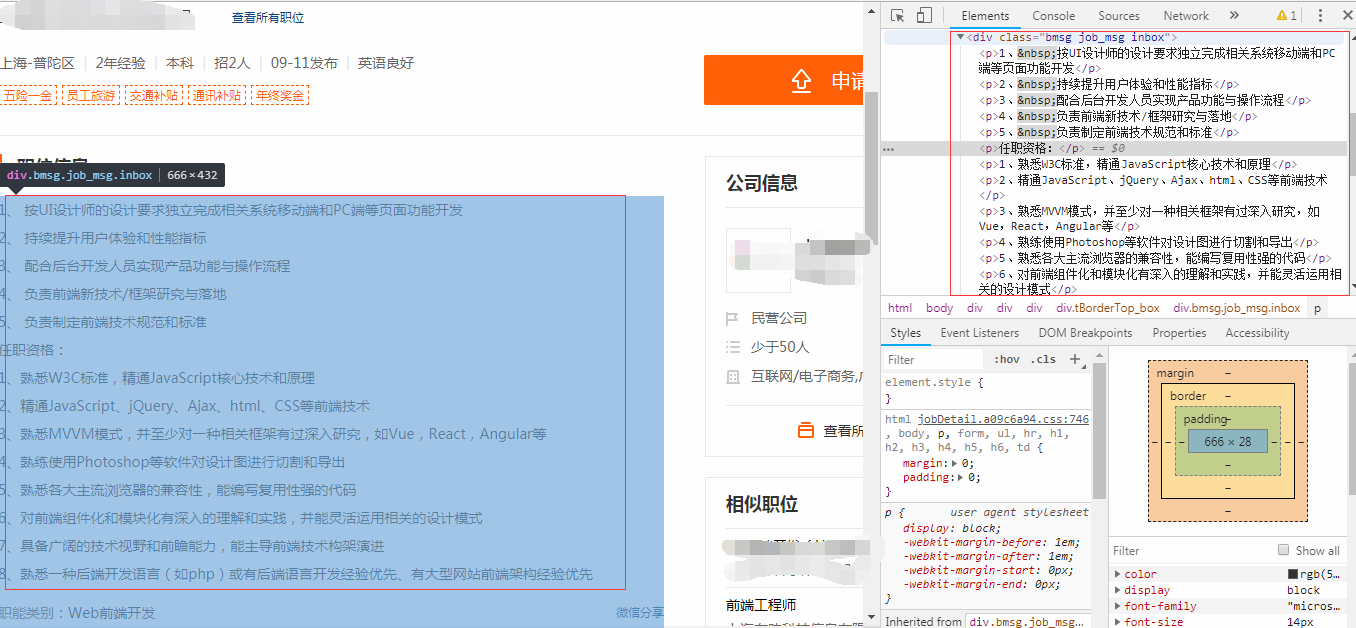
Task: Select the p breadcrumb
Action: pyautogui.click(x=1317, y=308)
